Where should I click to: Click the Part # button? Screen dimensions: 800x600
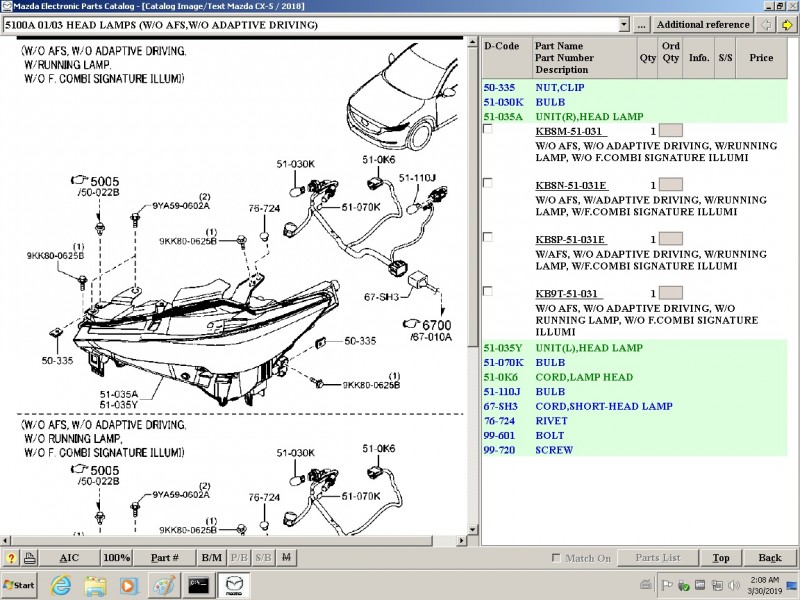click(x=165, y=558)
